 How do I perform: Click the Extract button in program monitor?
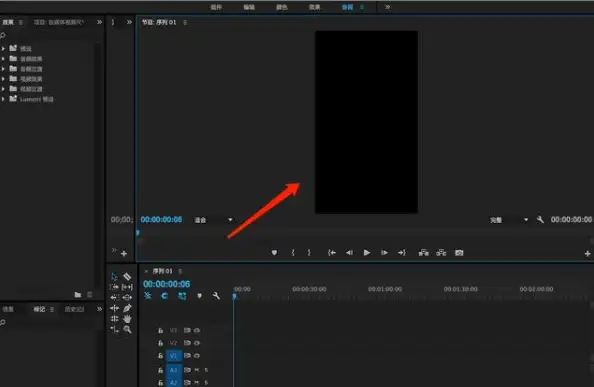click(441, 253)
